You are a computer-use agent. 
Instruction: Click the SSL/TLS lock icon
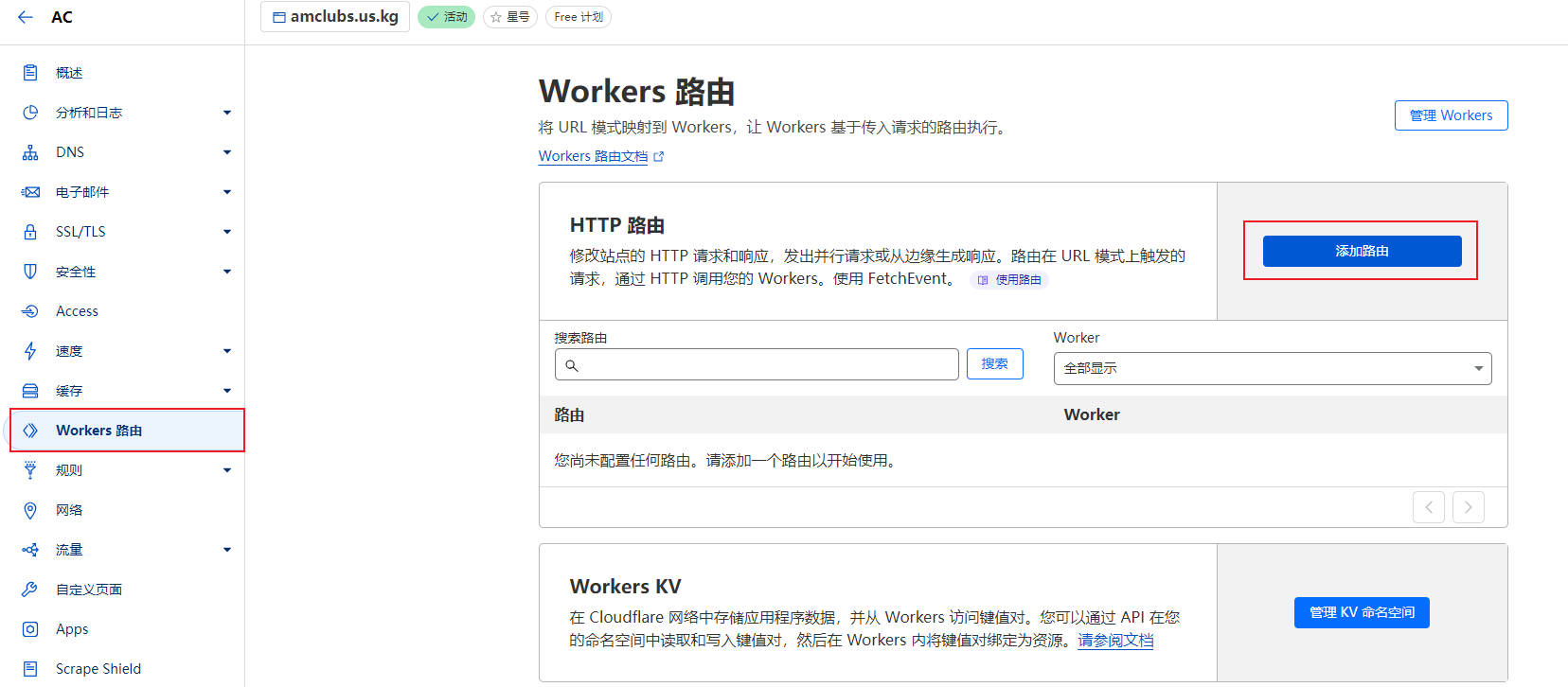(x=30, y=232)
